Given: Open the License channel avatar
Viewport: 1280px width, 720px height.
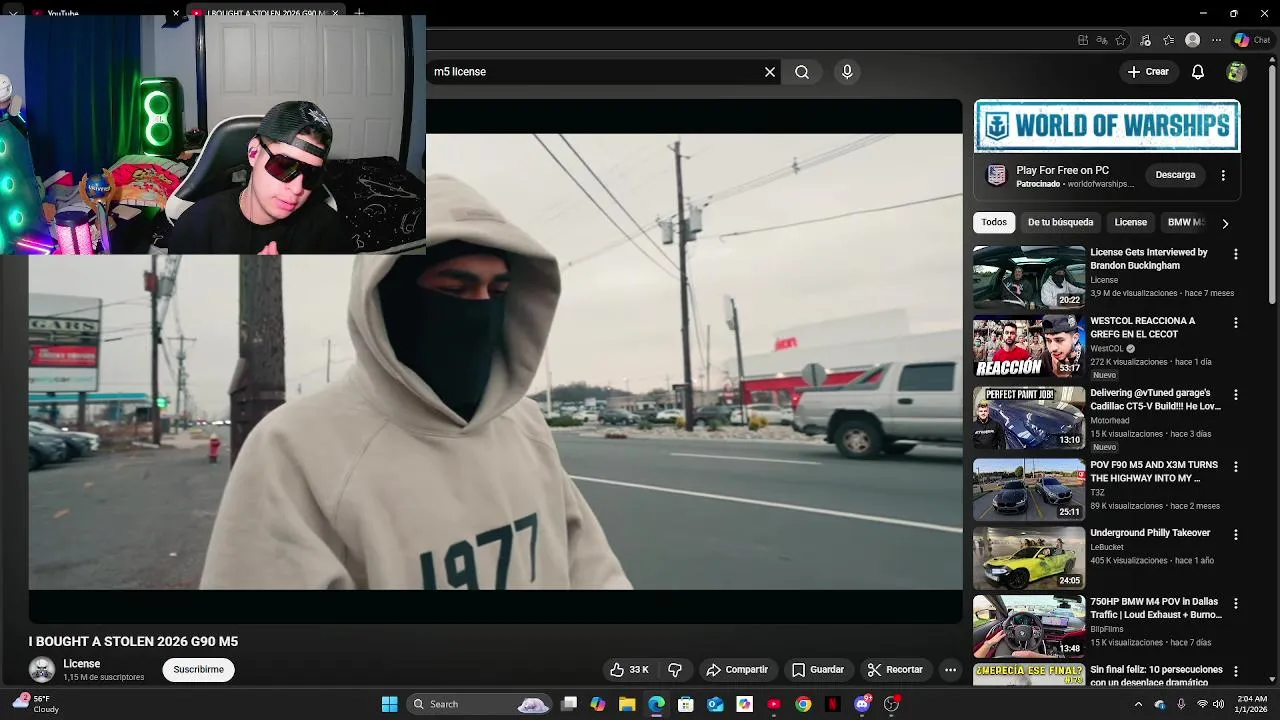Looking at the screenshot, I should tap(42, 670).
